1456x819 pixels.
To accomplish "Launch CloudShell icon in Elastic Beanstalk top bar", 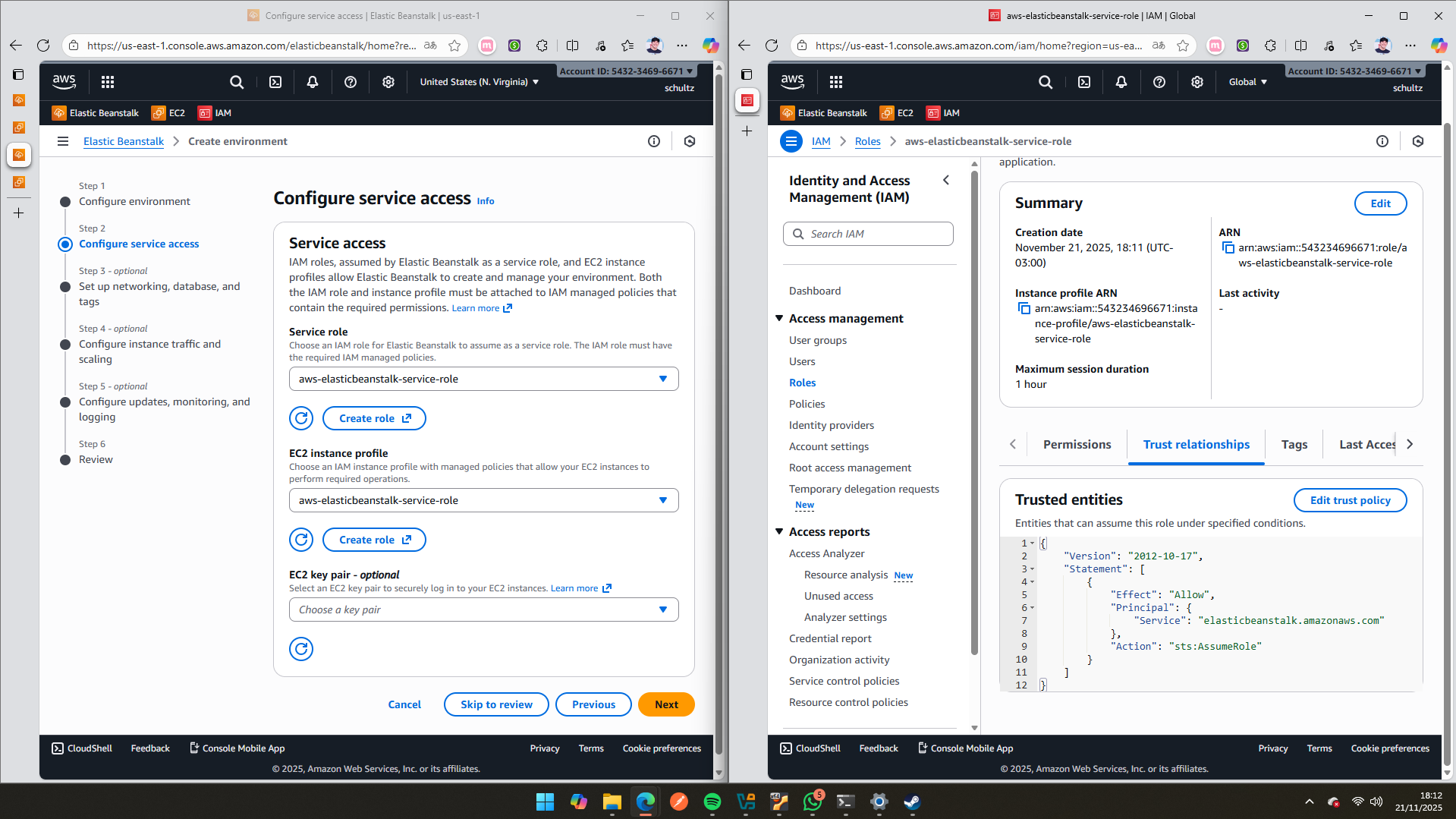I will (275, 82).
